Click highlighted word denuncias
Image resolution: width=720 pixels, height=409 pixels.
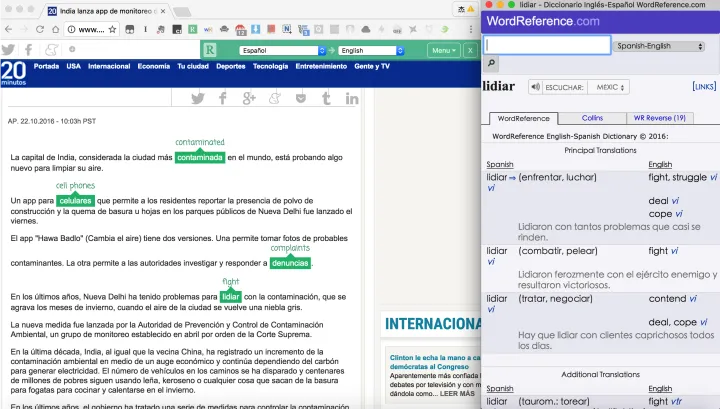(x=290, y=263)
